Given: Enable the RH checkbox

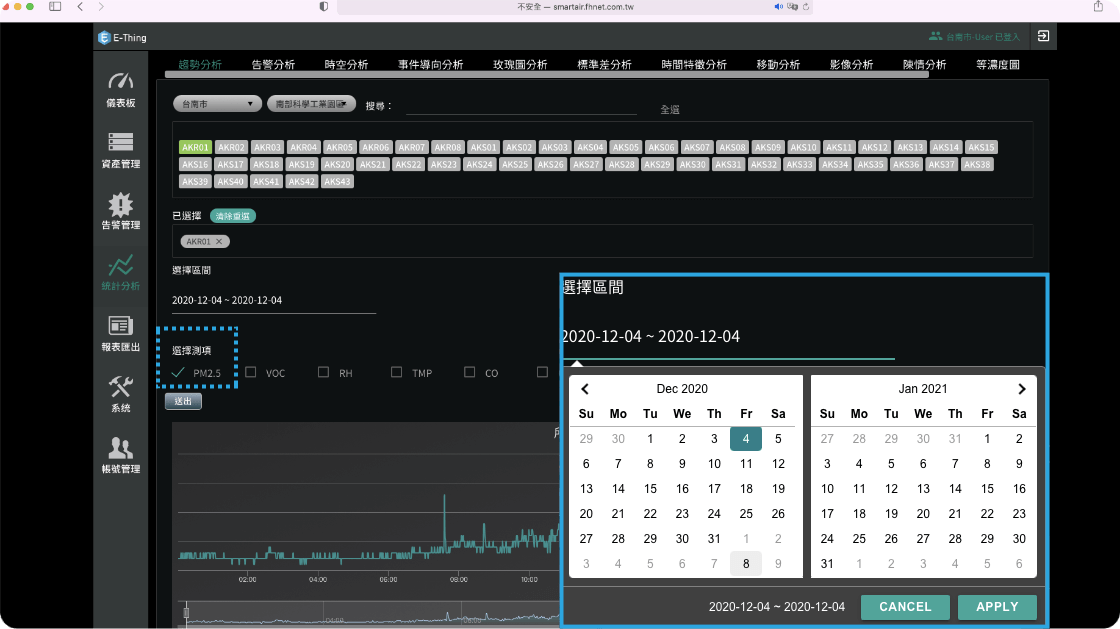Looking at the screenshot, I should pyautogui.click(x=323, y=373).
